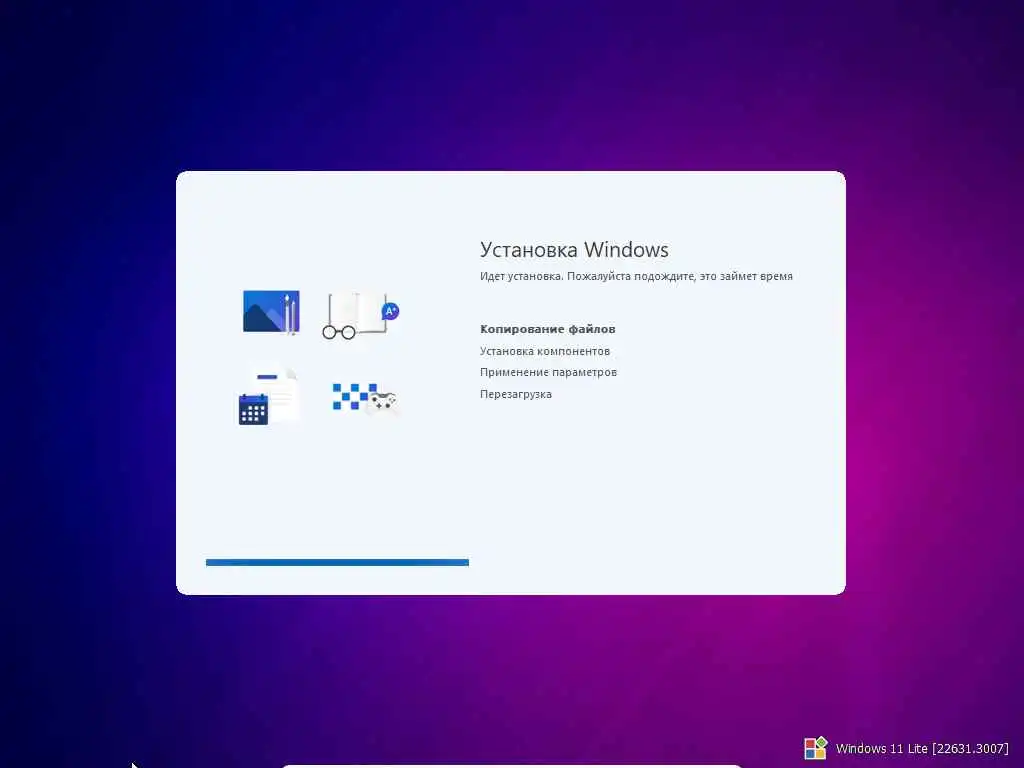This screenshot has width=1024, height=768.
Task: Click the game controller with pixel blocks icon
Action: tap(364, 398)
